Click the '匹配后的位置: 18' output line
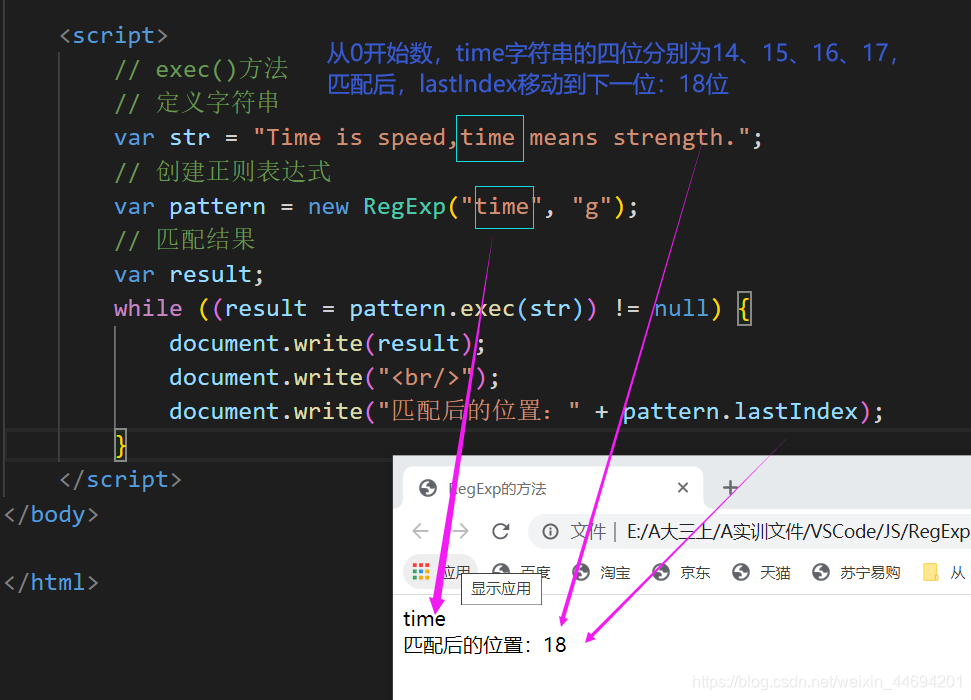 click(485, 645)
